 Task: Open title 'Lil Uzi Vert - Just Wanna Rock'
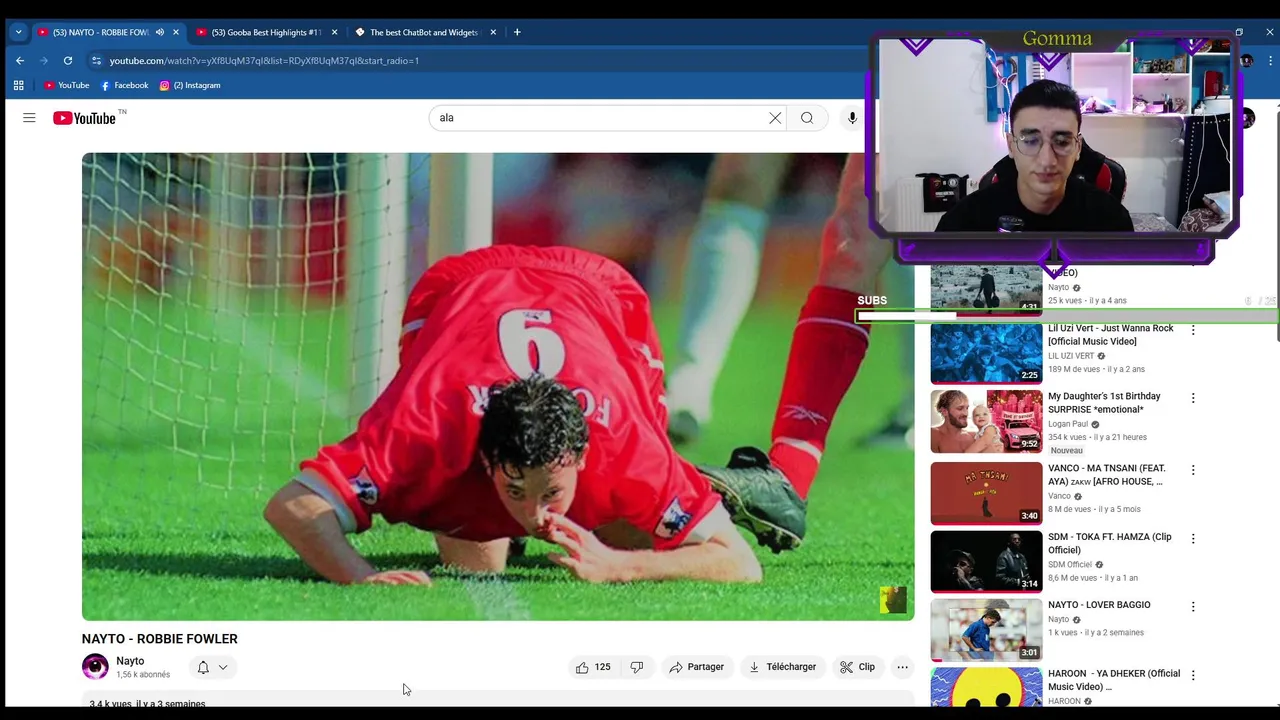(x=1111, y=335)
